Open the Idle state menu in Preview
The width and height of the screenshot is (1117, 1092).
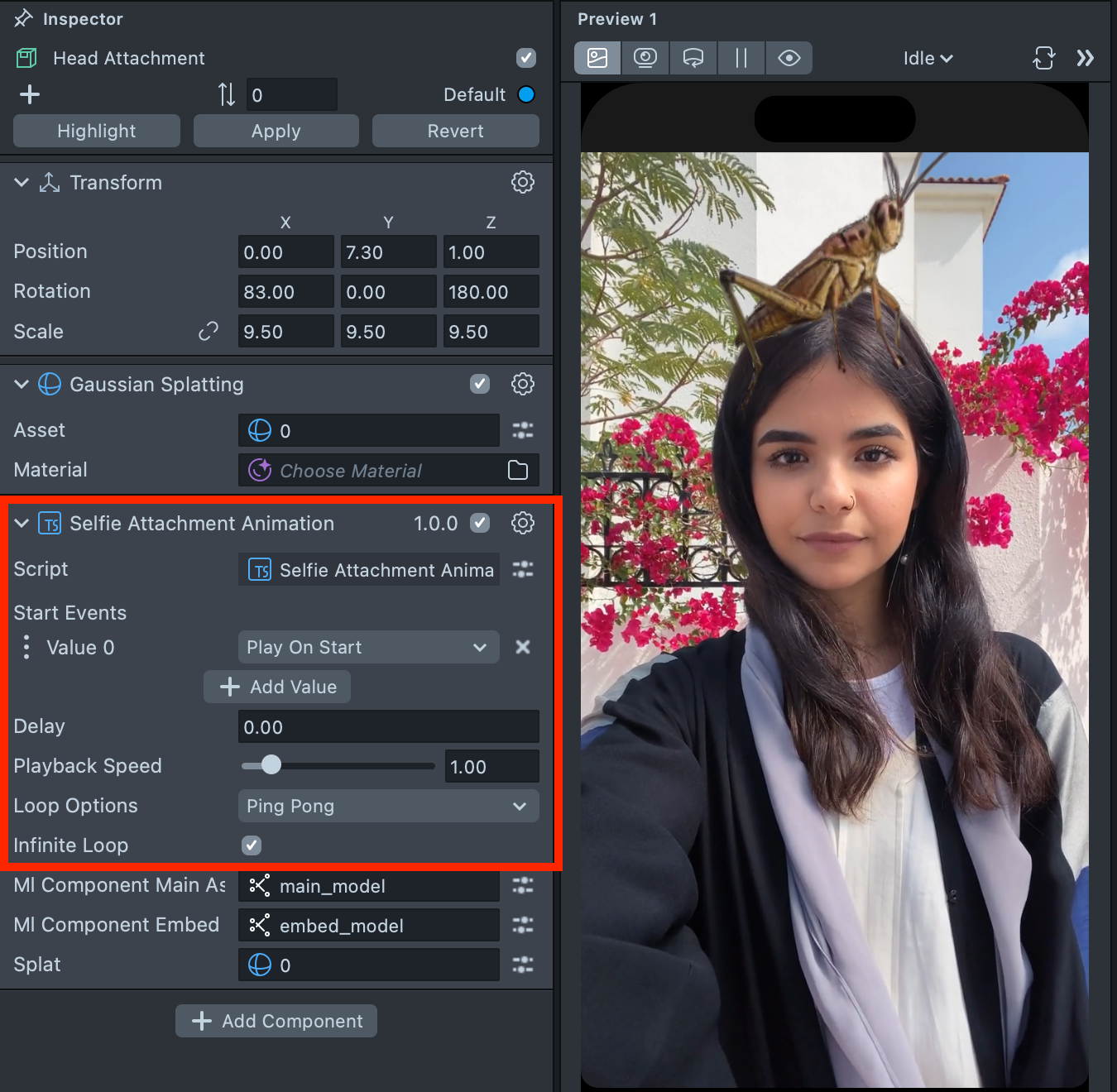point(928,58)
